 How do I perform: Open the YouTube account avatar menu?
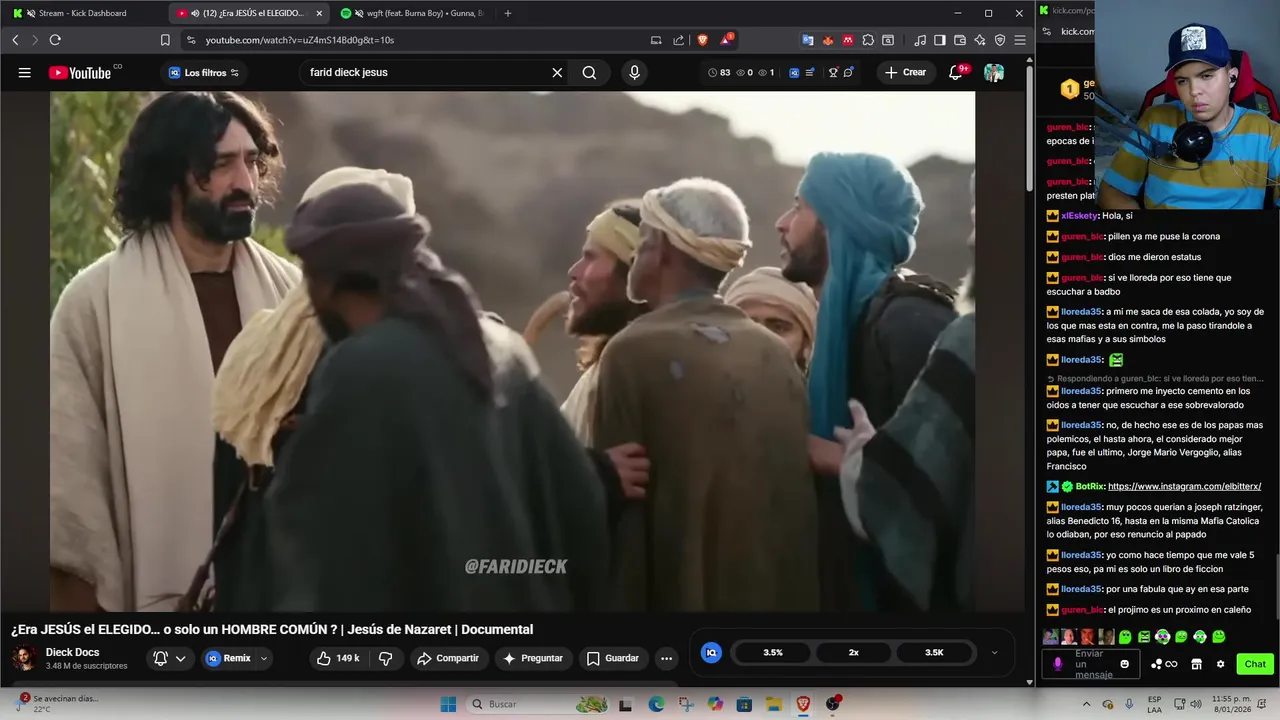993,72
